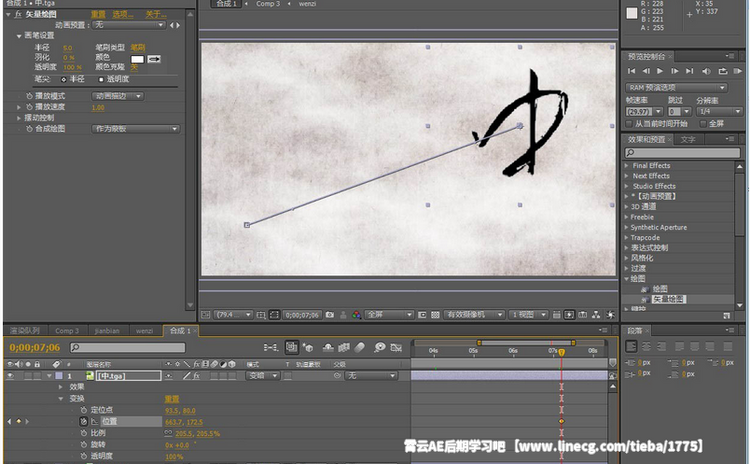Open the layer blending mode 变暗 dropdown
The width and height of the screenshot is (750, 464).
click(262, 376)
